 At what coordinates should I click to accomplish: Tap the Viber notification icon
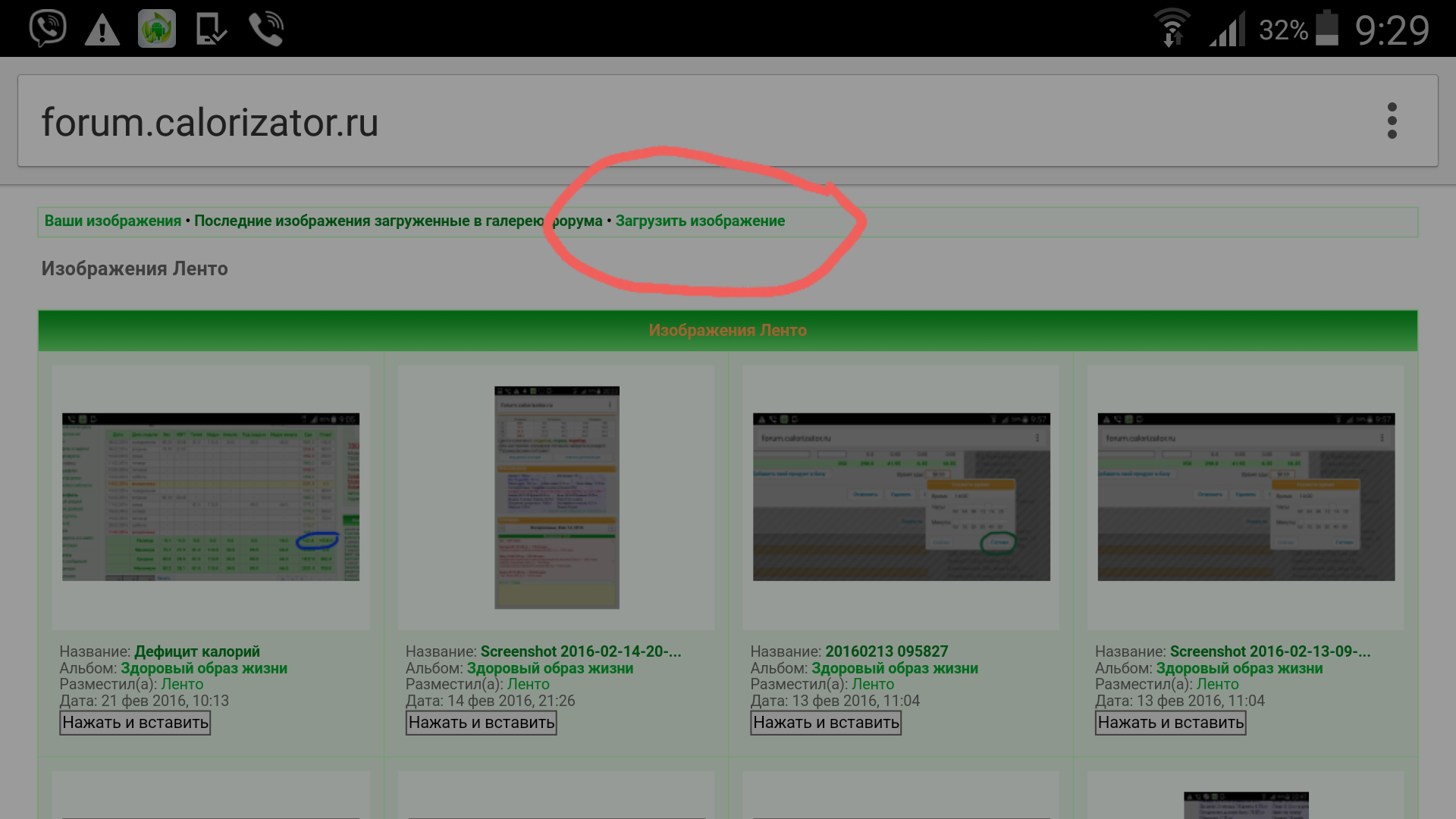pos(47,29)
